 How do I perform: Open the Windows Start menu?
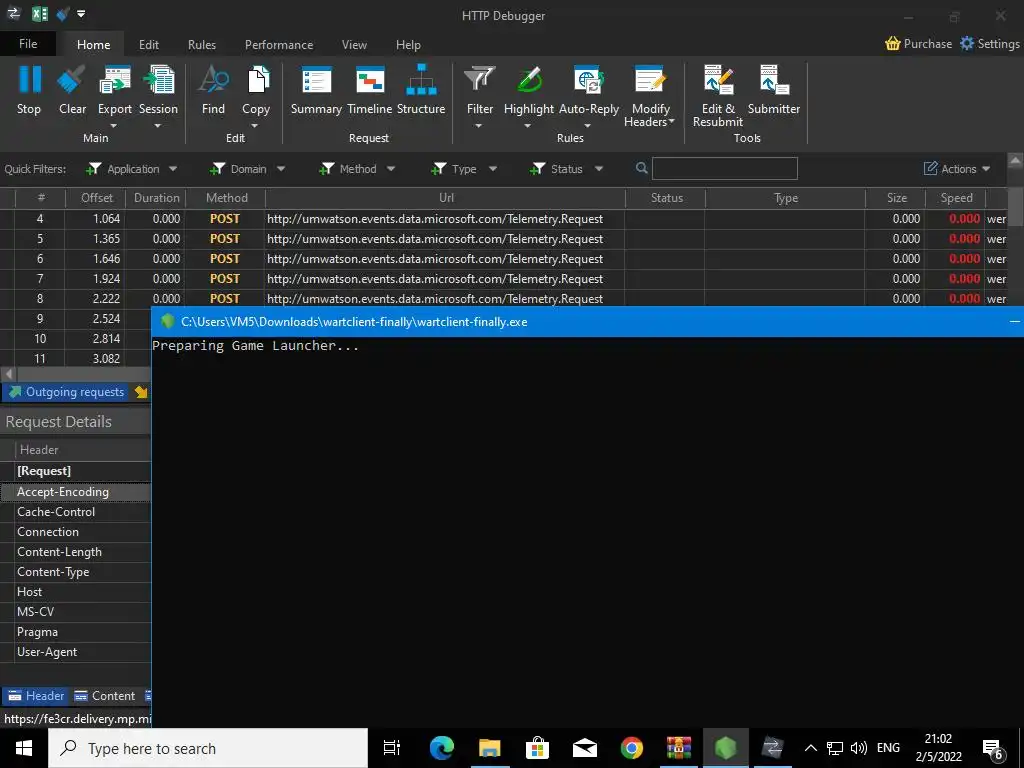point(24,748)
